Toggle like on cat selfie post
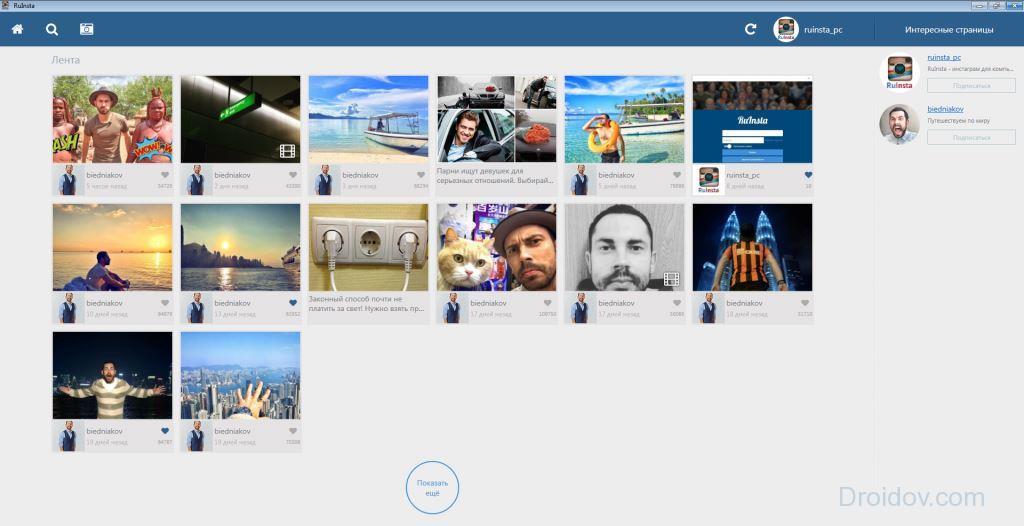1024x526 pixels. [548, 303]
